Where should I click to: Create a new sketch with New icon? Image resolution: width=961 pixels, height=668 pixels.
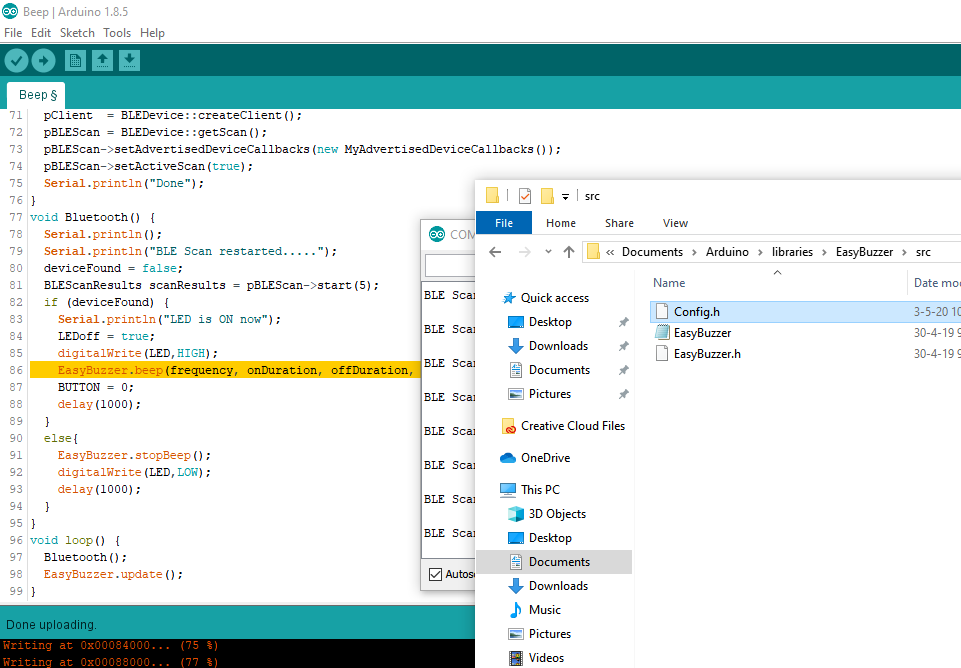tap(75, 60)
